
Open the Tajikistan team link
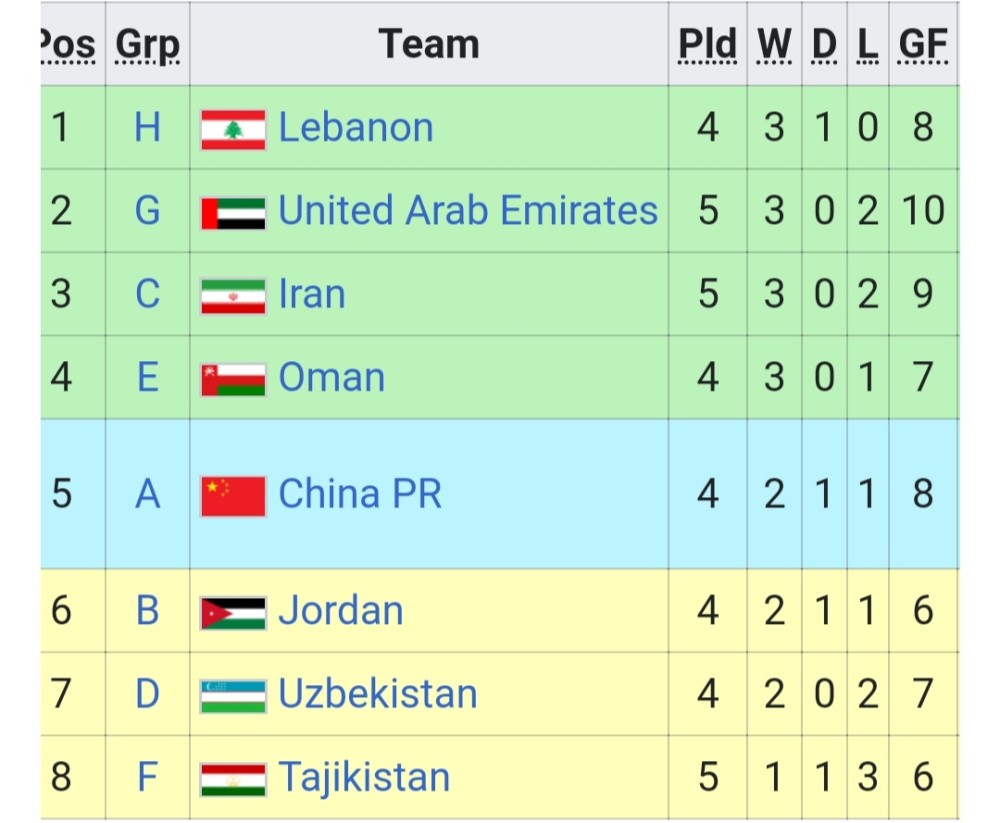pos(364,778)
